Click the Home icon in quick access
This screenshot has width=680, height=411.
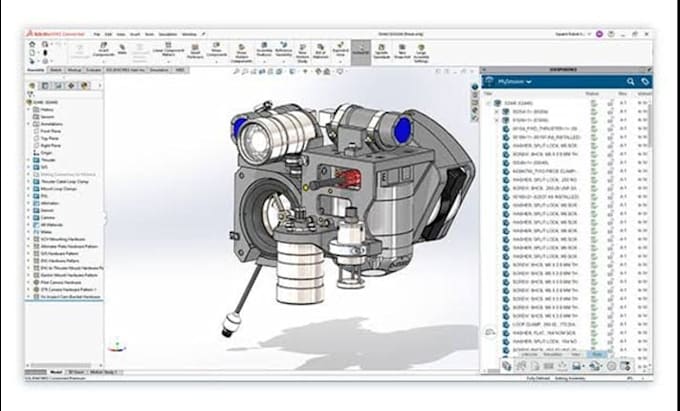click(32, 44)
